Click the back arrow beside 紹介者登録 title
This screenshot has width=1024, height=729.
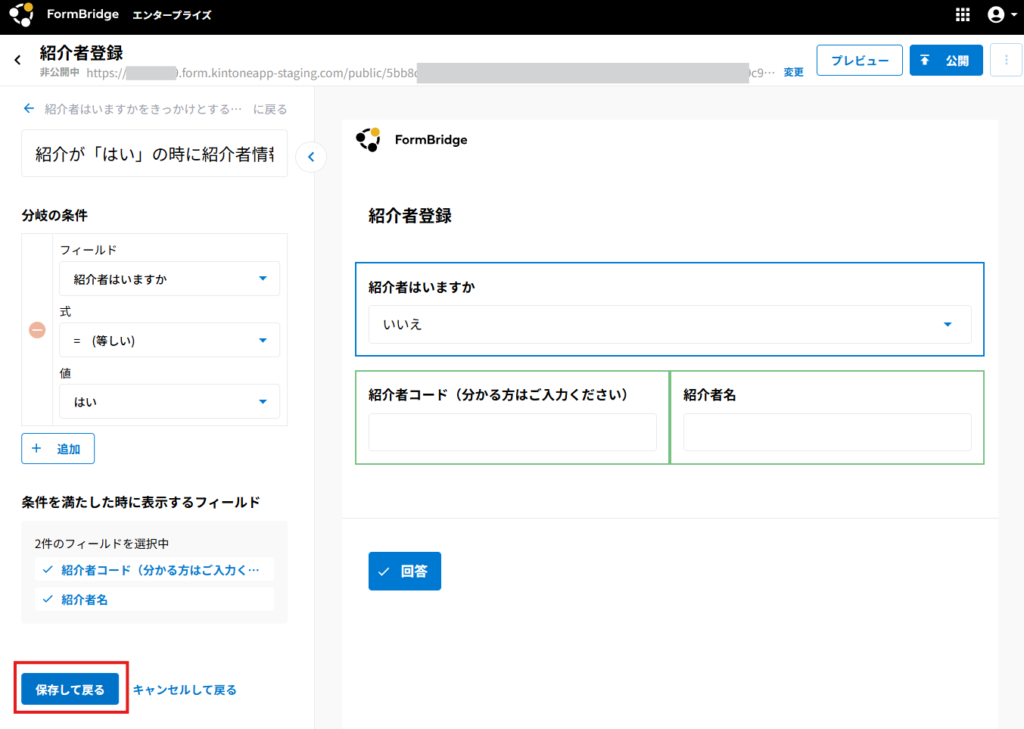click(17, 60)
